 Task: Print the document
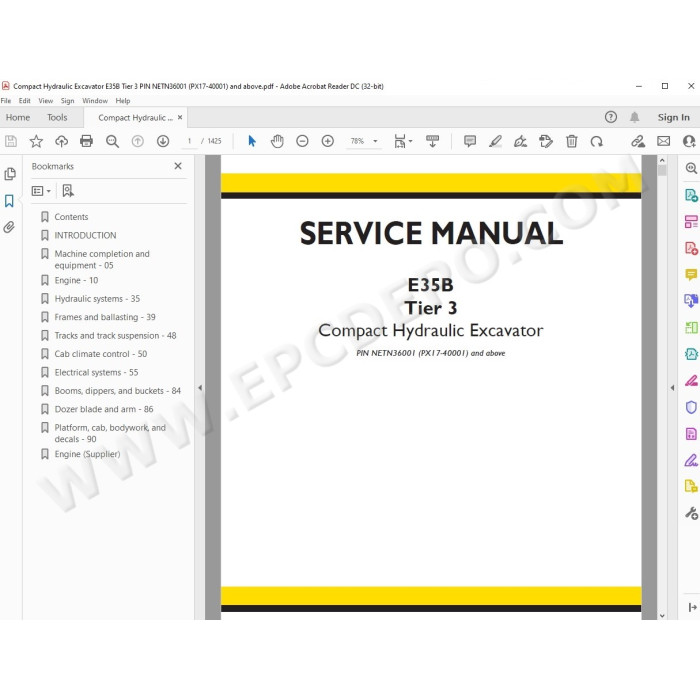pos(86,142)
